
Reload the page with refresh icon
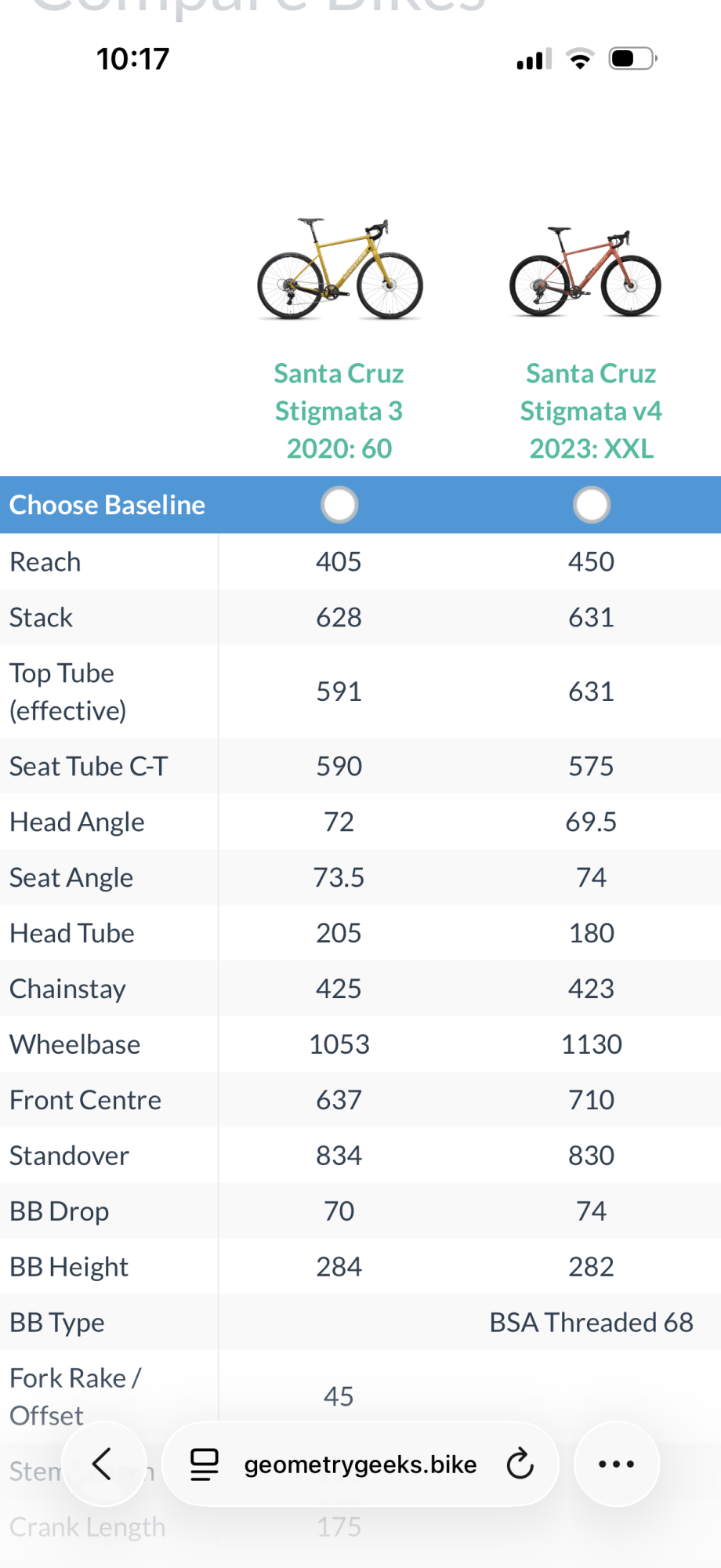coord(520,1464)
